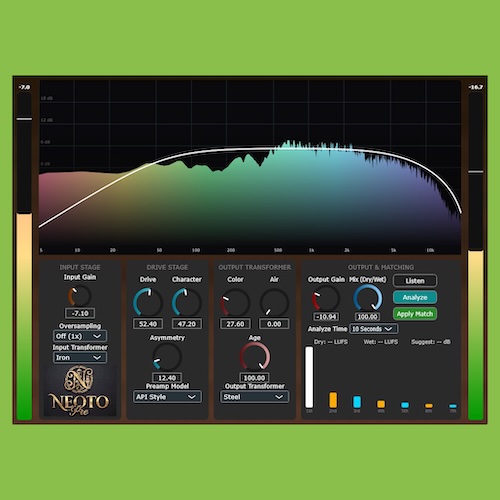Click the Color knob
Viewport: 500px width, 500px height.
click(x=235, y=302)
